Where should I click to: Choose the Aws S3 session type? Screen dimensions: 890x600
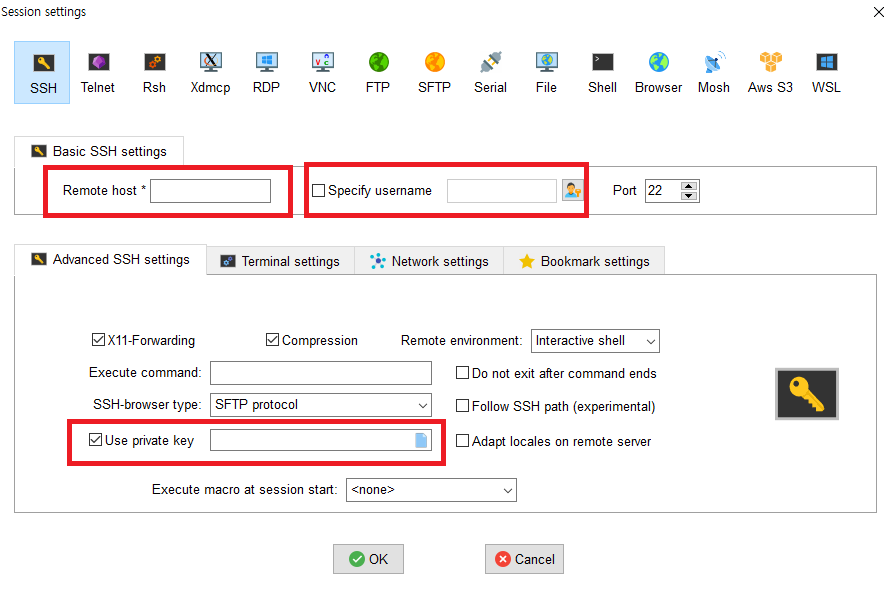[770, 72]
